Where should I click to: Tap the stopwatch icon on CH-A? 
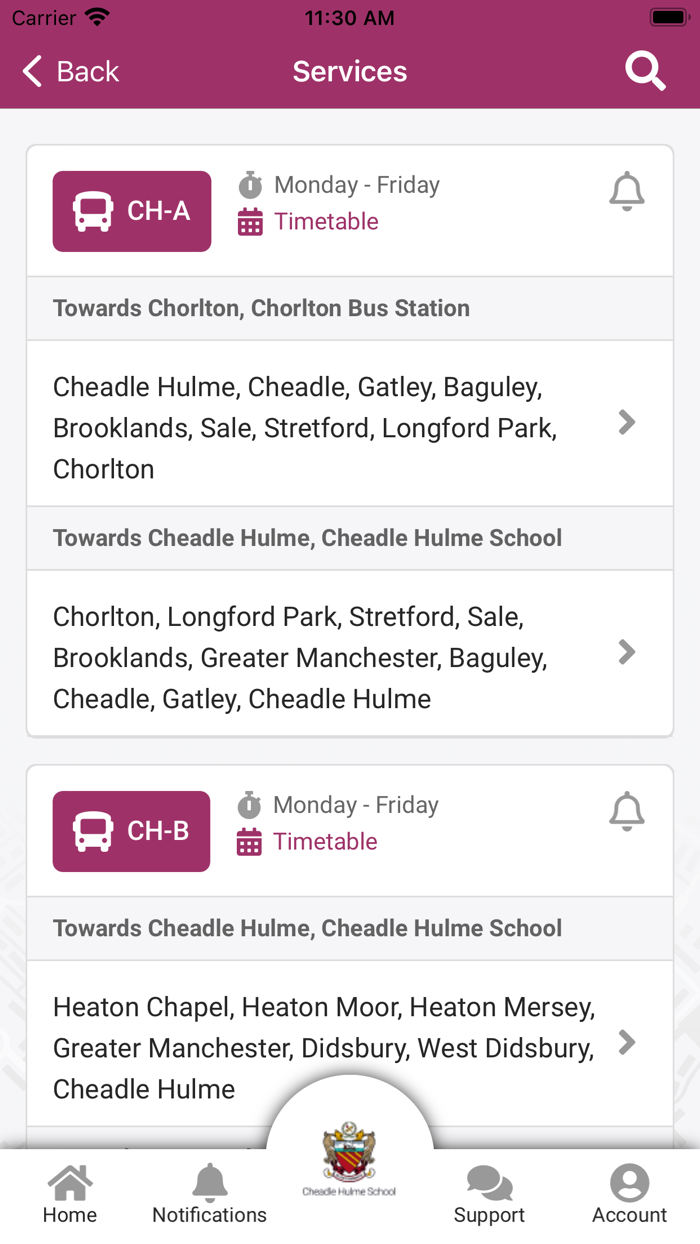coord(250,185)
